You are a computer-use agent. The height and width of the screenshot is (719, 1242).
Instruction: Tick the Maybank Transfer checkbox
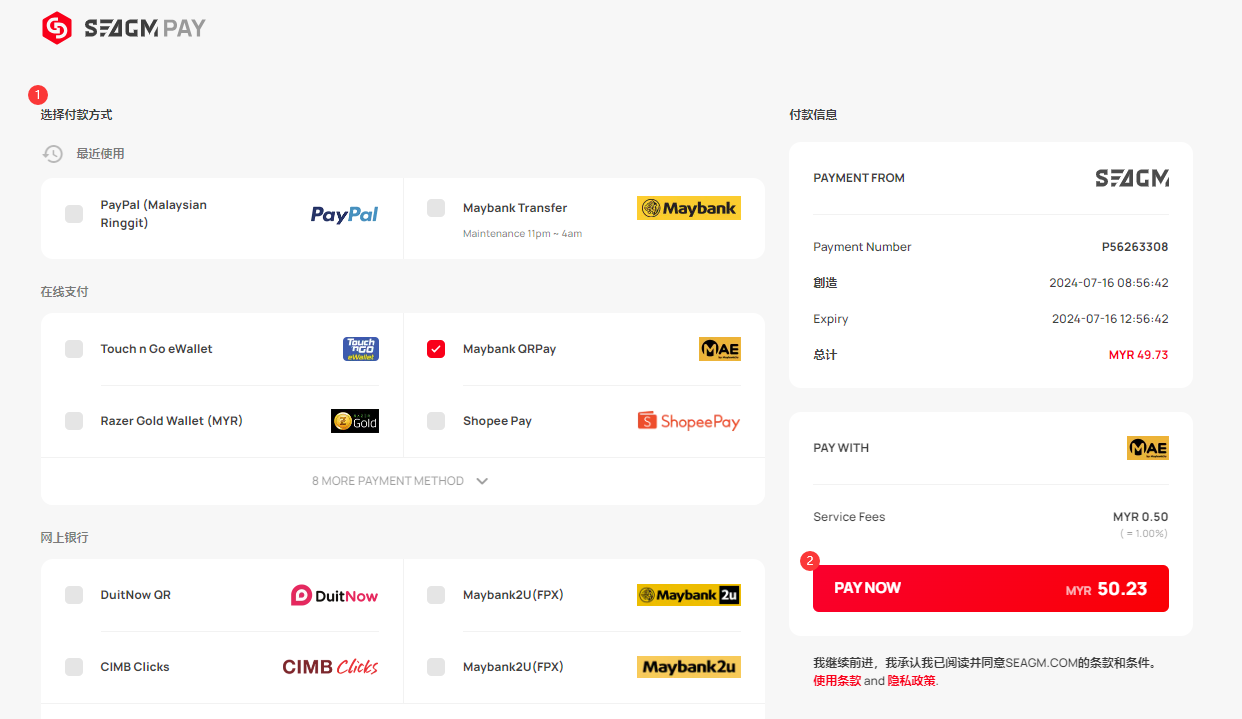[436, 208]
